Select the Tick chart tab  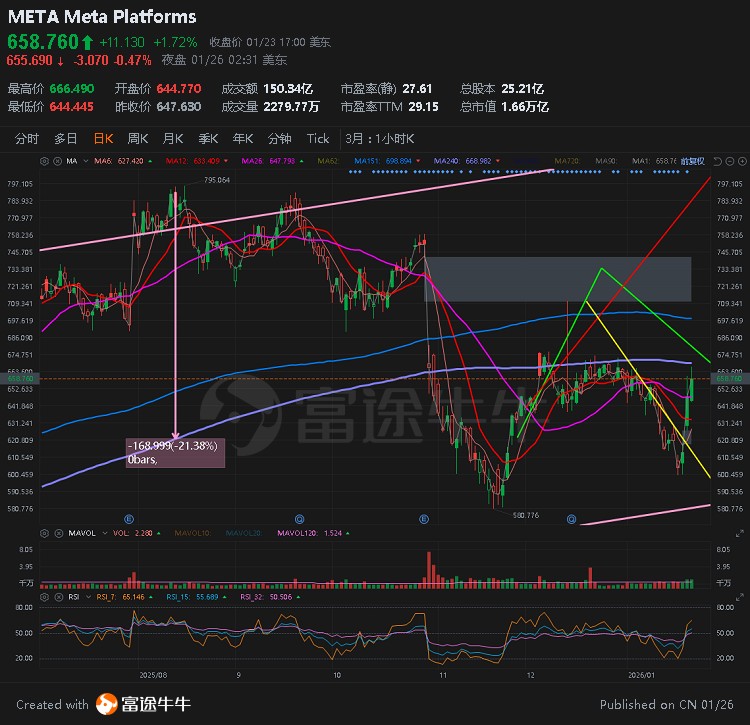click(318, 139)
